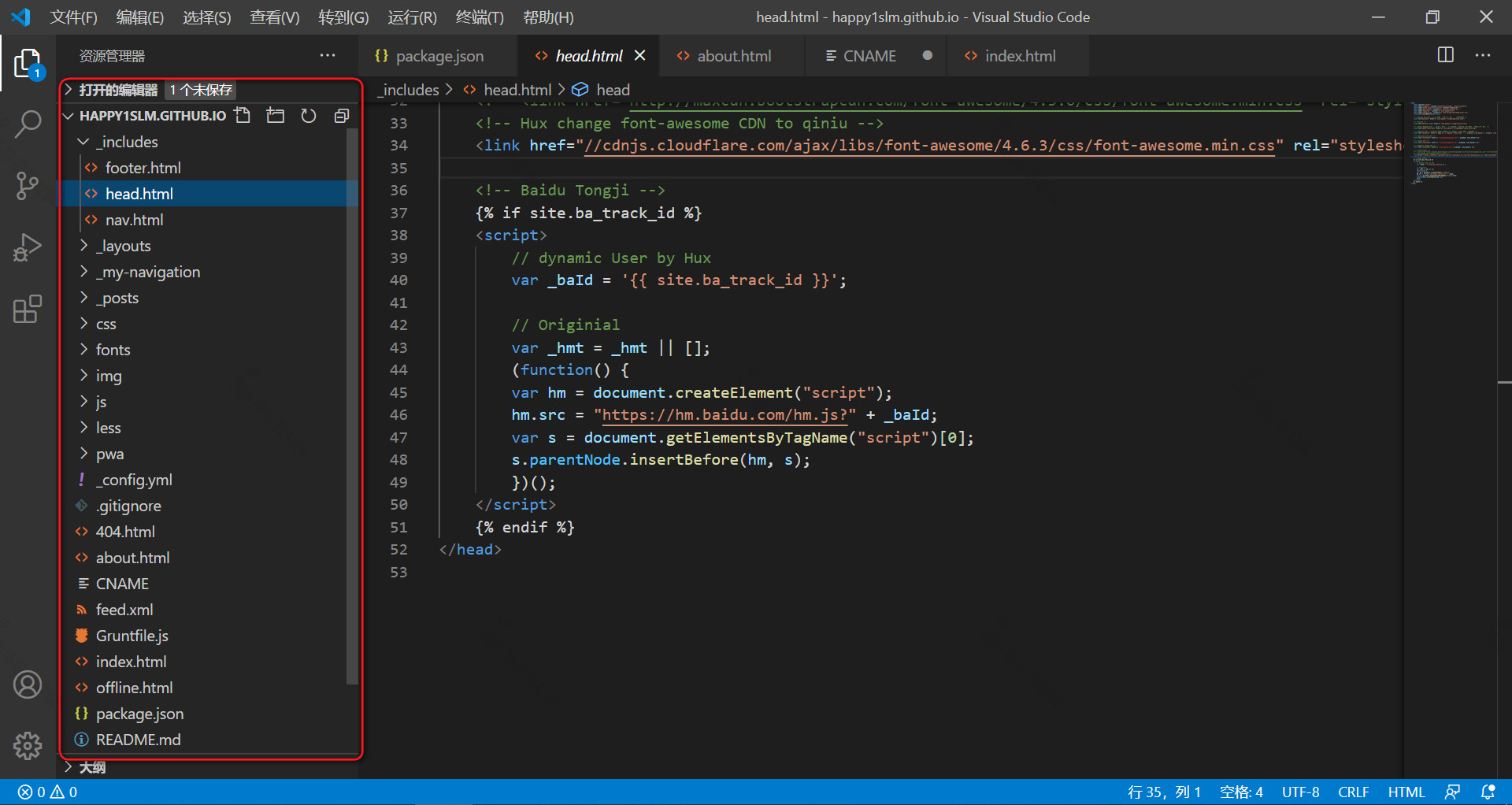
Task: Open the Accounts icon in activity bar
Action: point(28,684)
